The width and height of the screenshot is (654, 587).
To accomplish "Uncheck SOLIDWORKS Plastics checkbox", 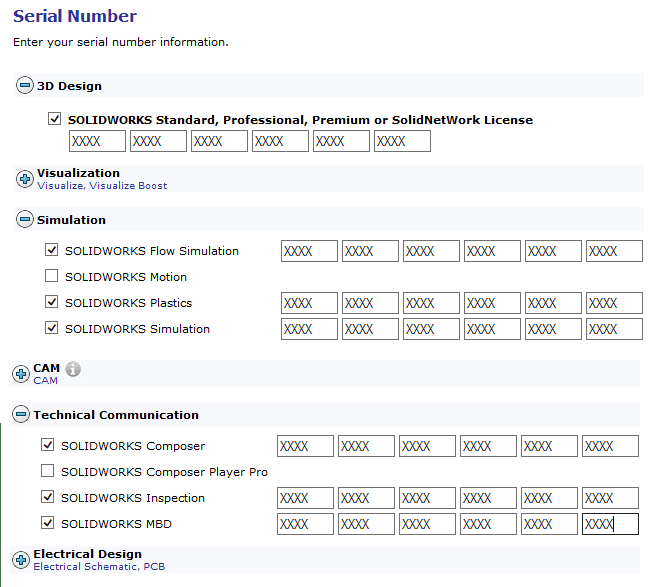I will pyautogui.click(x=52, y=303).
